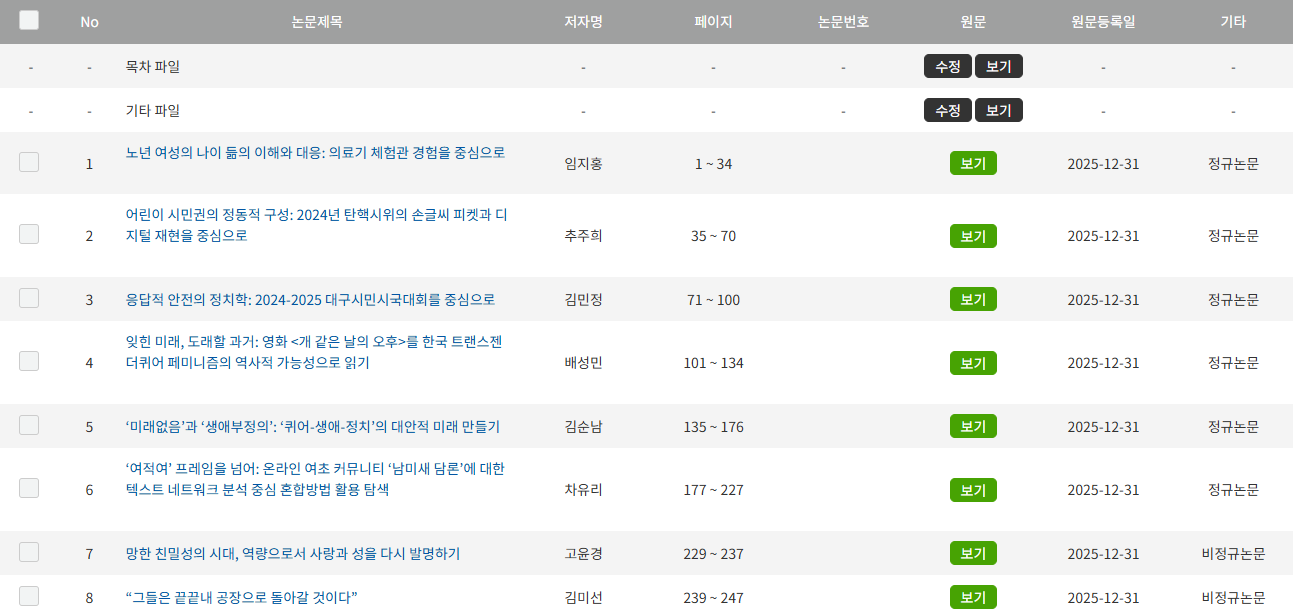This screenshot has height=616, width=1293.
Task: Click green 보기 for paper by 김민정
Action: click(973, 299)
